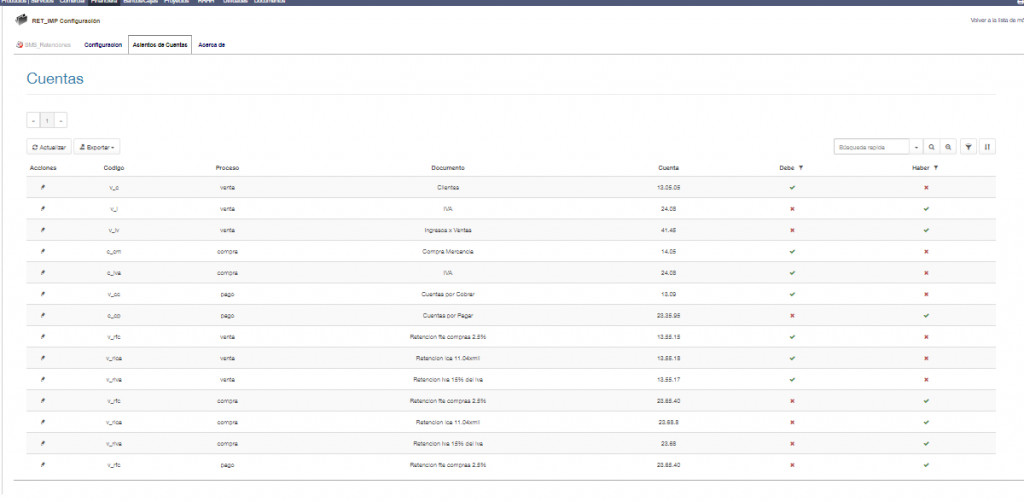Click the Haber column filter icon
Viewport: 1024px width, 502px height.
point(936,168)
